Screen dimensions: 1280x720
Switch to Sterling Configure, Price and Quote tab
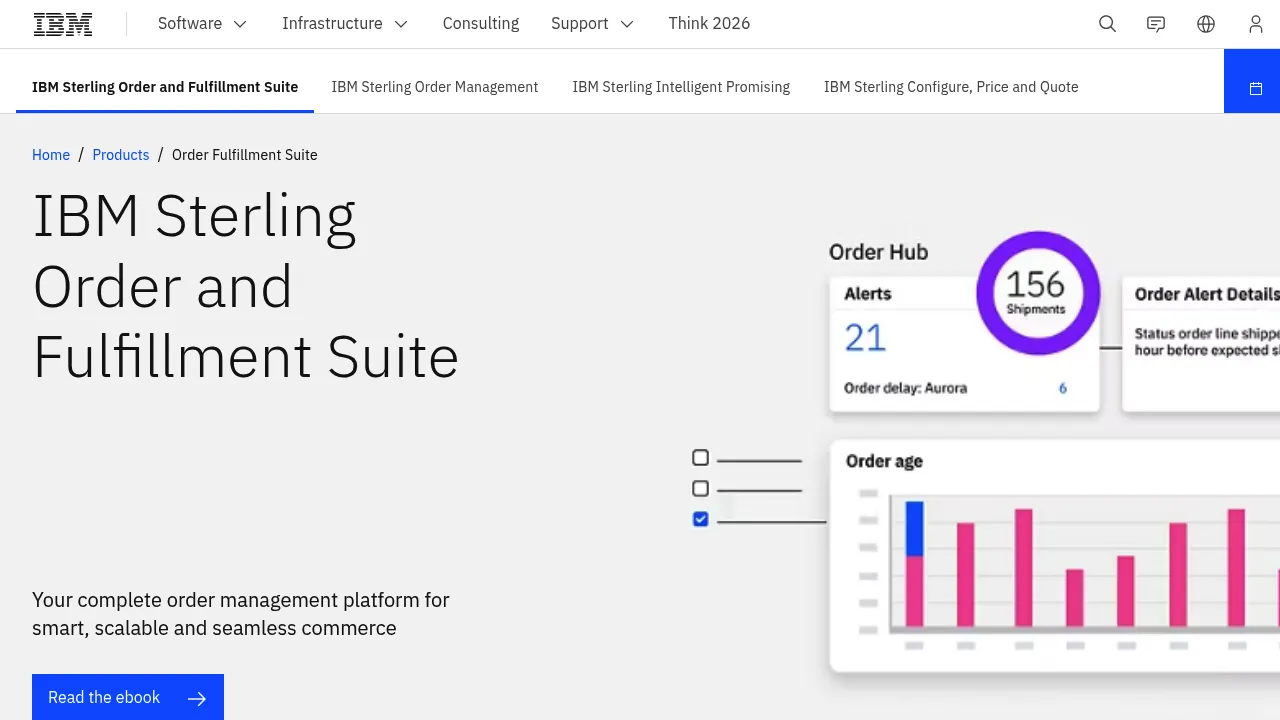click(951, 87)
